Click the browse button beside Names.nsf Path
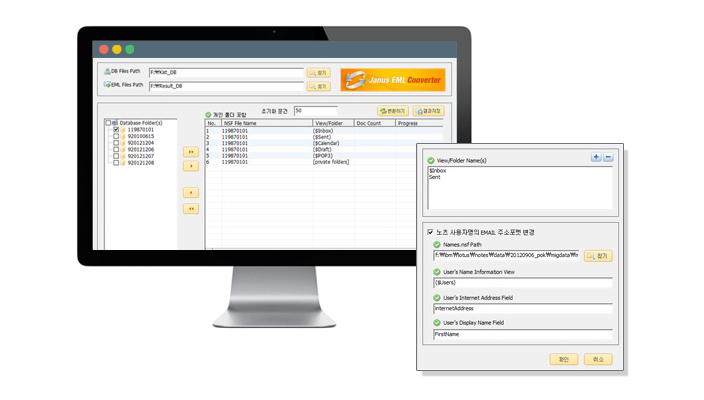 598,256
